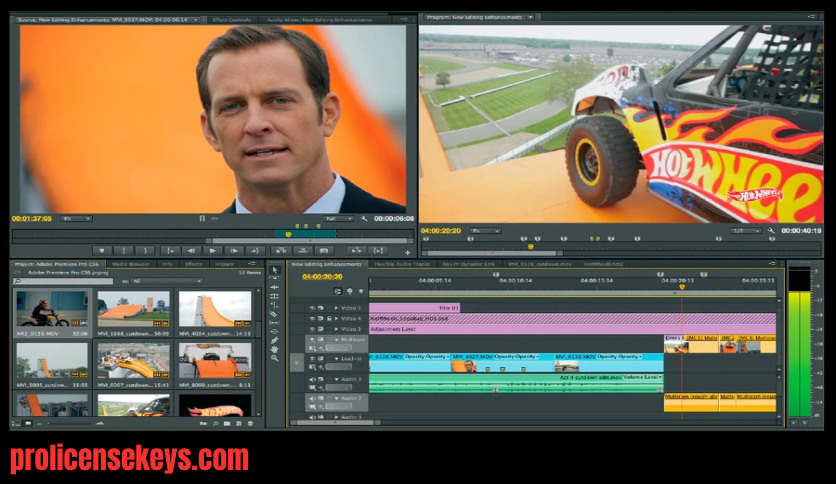Open Source monitor Fit zoom dropdown

(x=77, y=219)
